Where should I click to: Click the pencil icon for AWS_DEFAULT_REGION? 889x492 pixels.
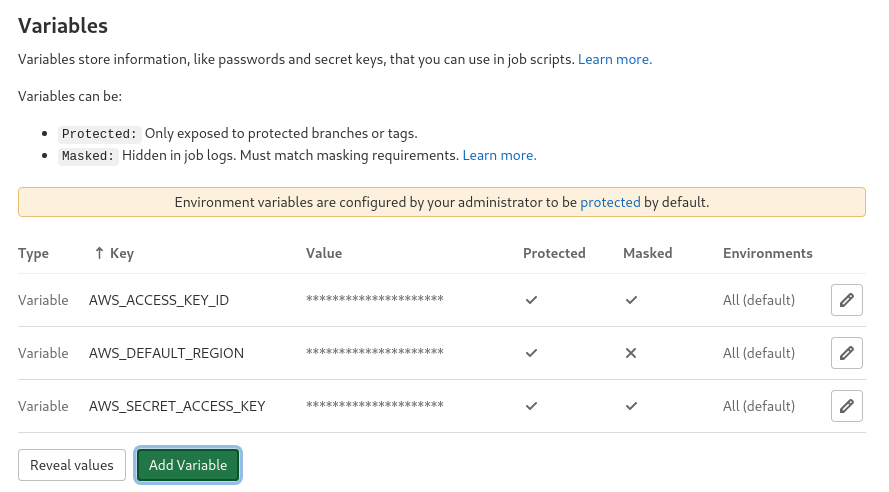[x=846, y=353]
